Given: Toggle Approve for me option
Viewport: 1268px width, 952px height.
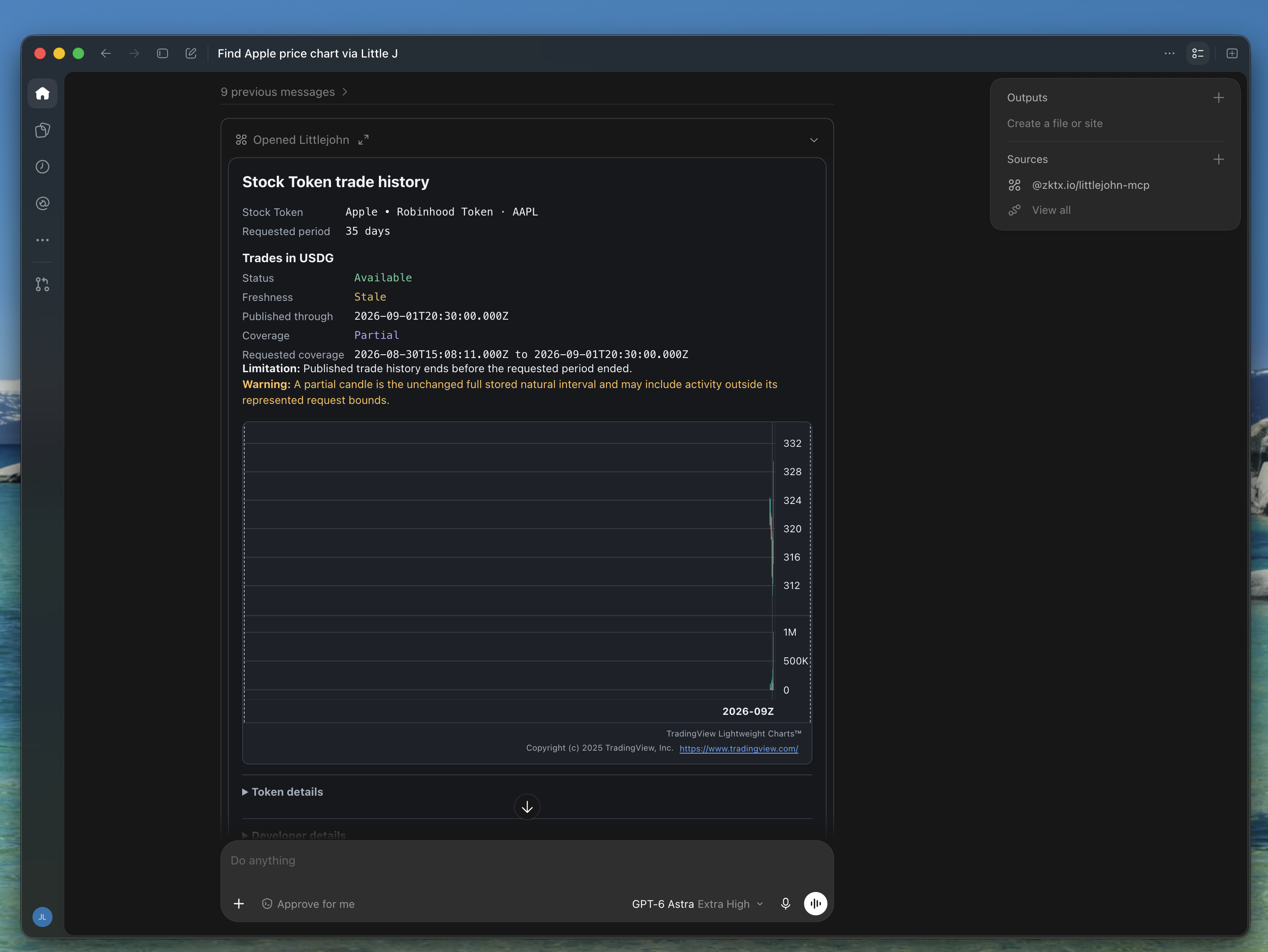Looking at the screenshot, I should (308, 904).
